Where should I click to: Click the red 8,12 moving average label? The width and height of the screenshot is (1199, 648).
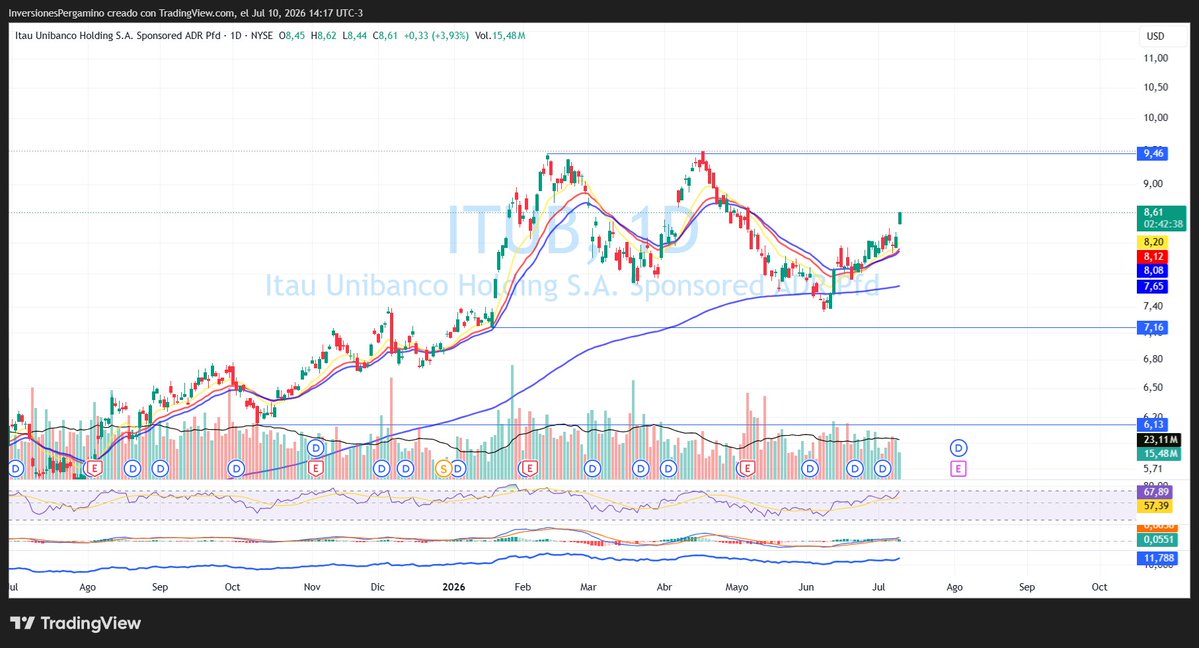(1152, 256)
